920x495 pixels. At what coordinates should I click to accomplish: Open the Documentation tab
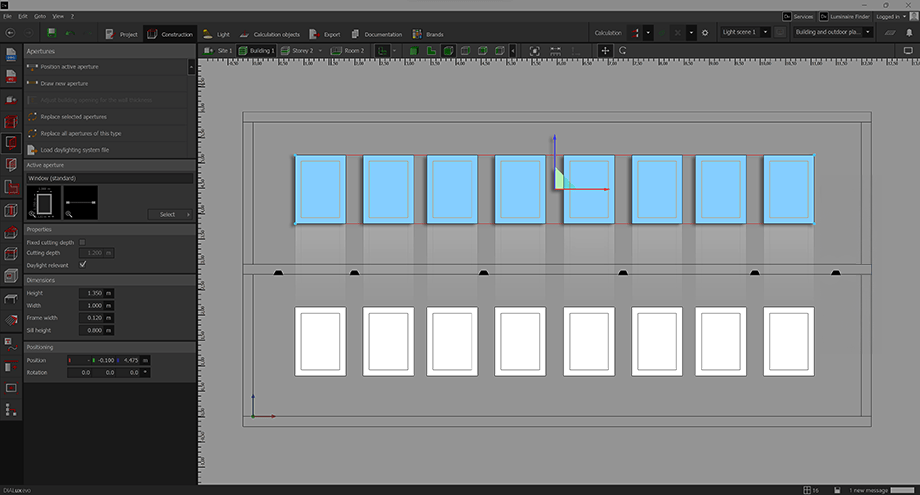[376, 34]
